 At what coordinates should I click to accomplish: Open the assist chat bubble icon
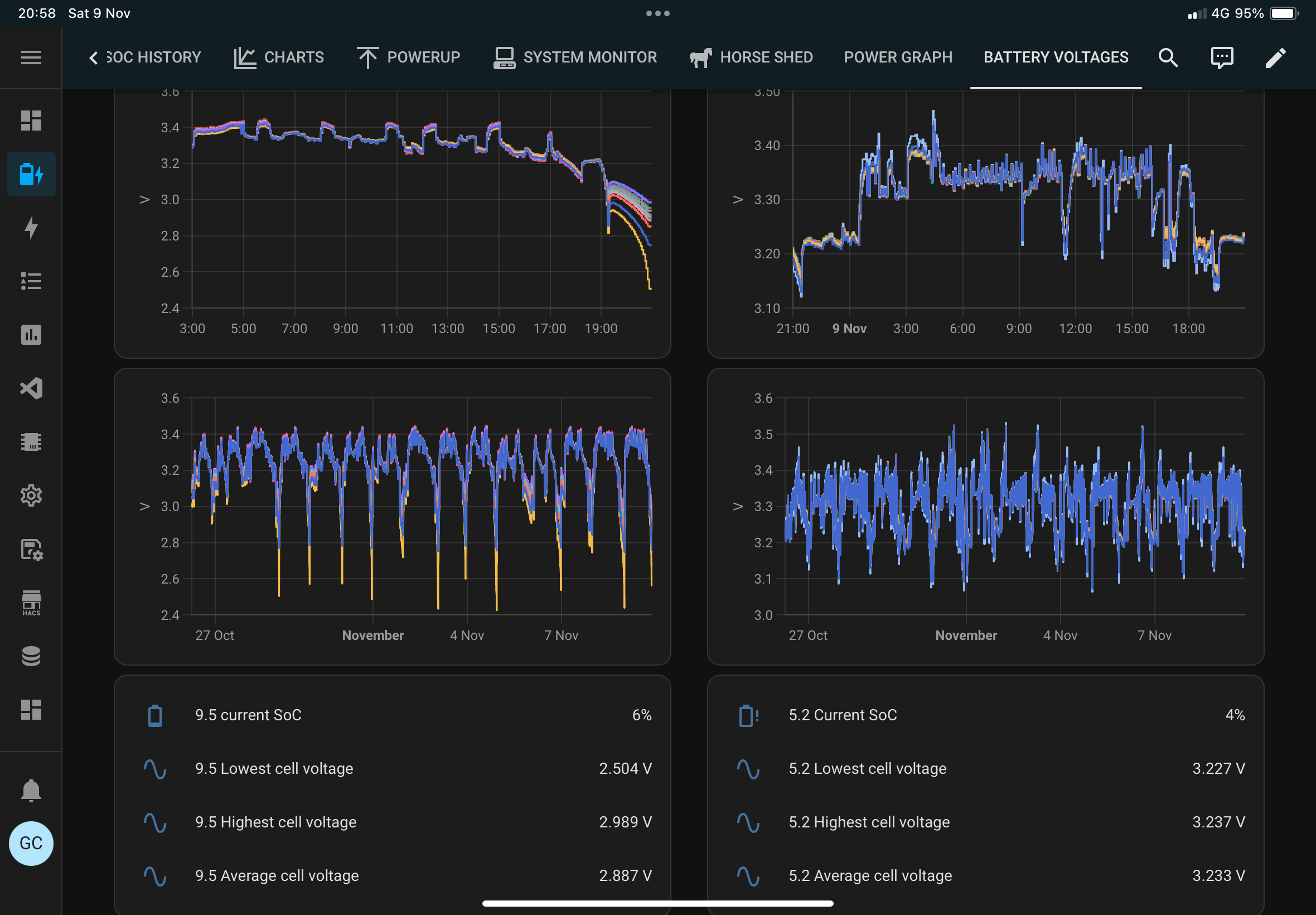click(1221, 57)
